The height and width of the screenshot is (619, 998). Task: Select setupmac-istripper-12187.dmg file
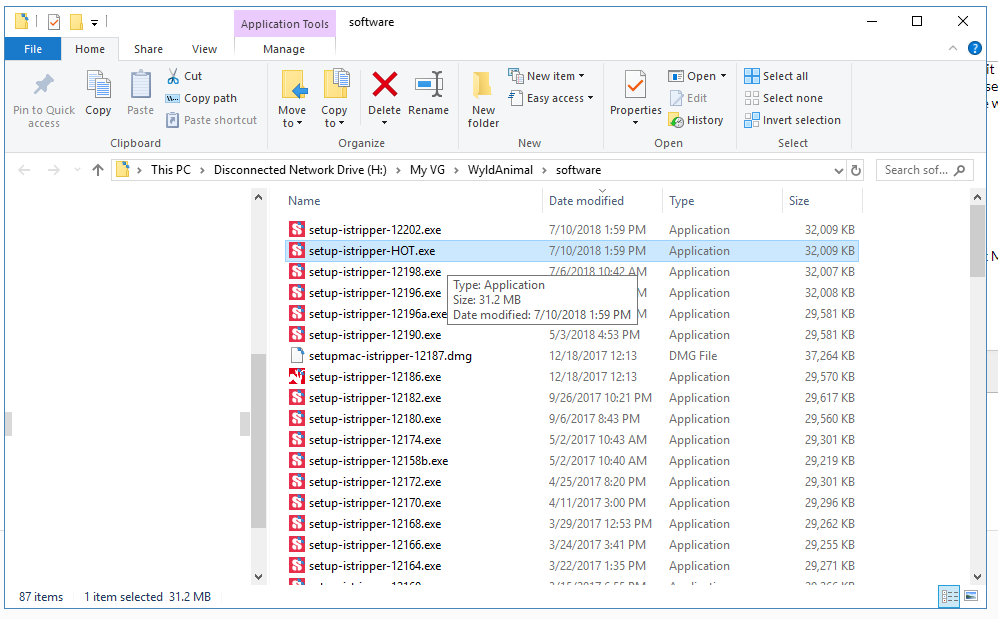(x=572, y=356)
